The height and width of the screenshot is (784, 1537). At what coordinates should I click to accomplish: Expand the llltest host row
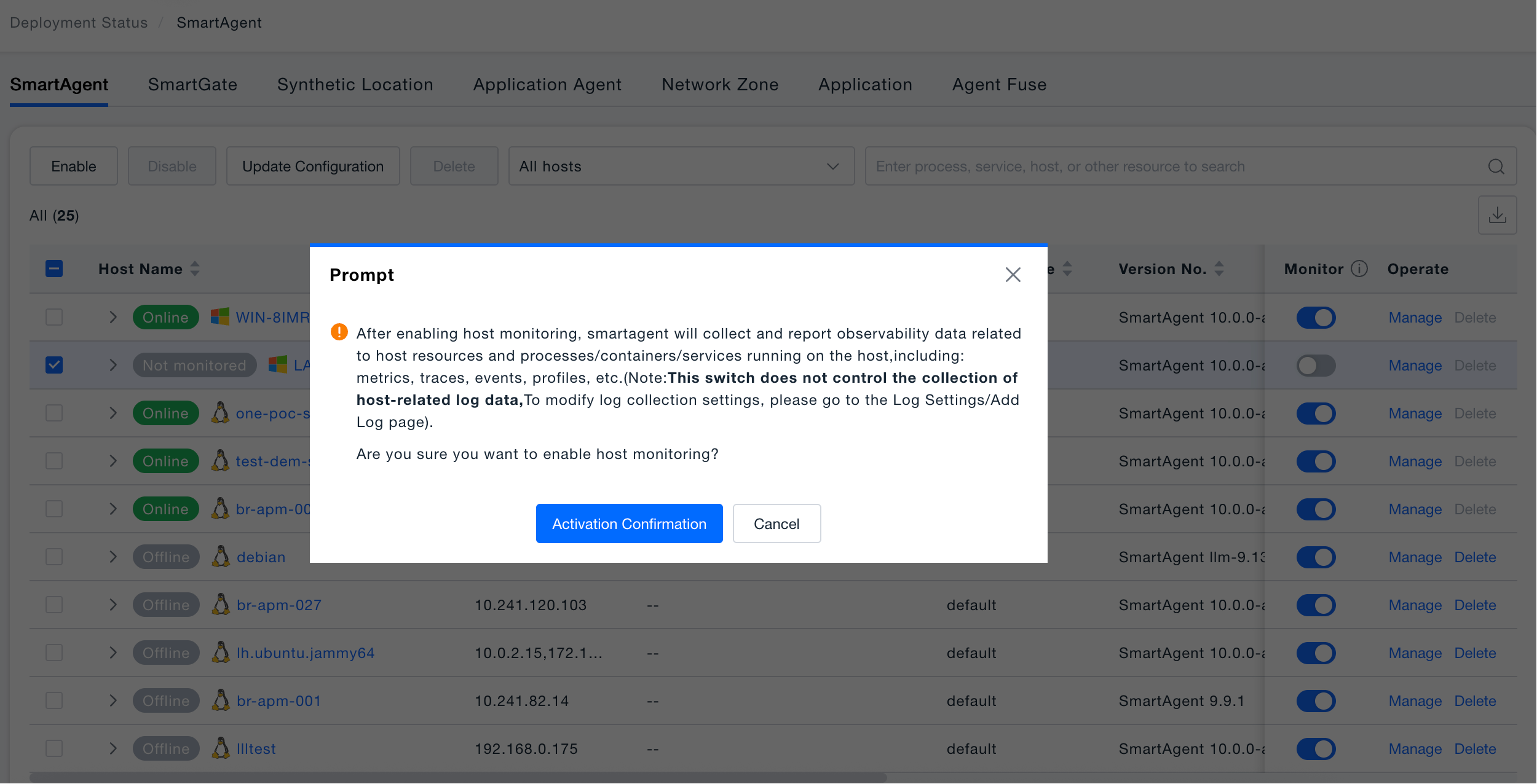tap(113, 748)
